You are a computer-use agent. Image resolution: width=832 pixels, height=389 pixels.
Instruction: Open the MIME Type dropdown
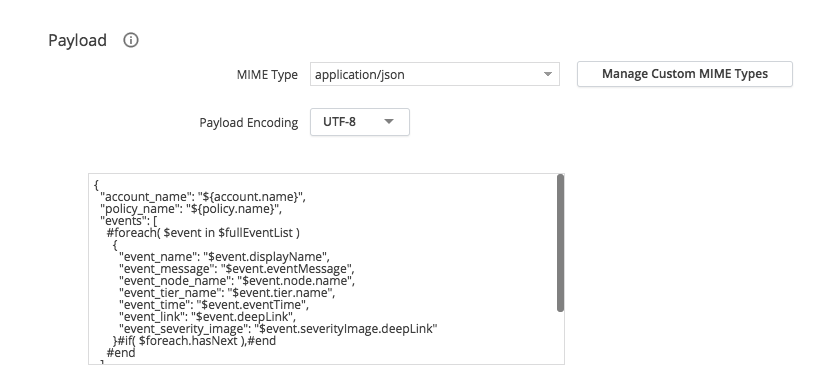pyautogui.click(x=435, y=74)
